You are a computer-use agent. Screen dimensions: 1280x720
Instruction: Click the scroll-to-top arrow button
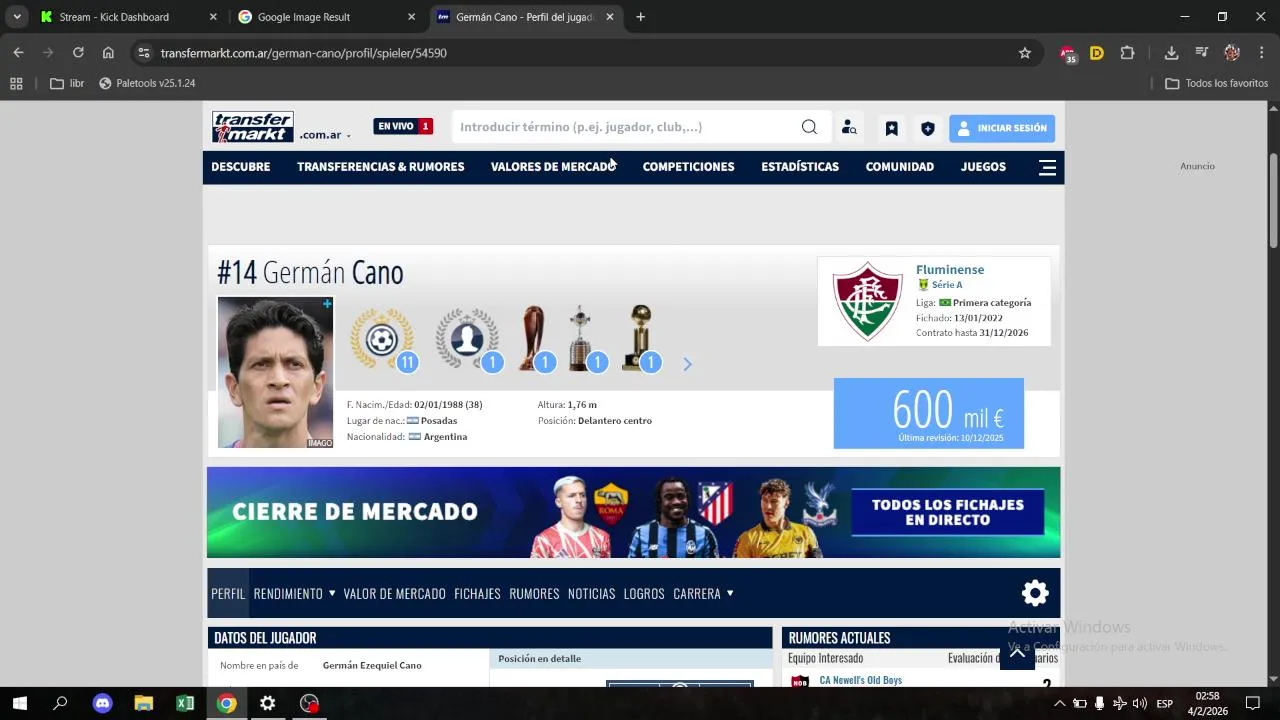[x=1017, y=653]
